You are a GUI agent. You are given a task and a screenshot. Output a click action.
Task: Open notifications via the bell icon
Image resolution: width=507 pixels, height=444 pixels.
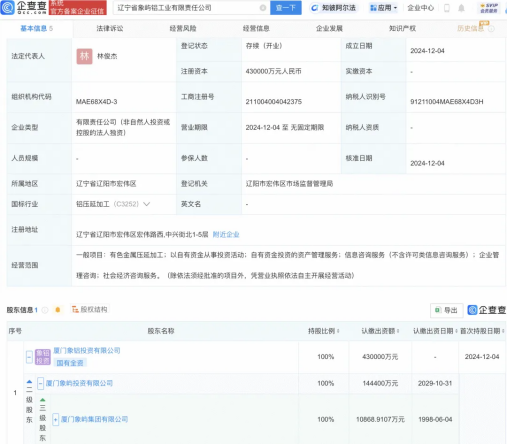pyautogui.click(x=461, y=8)
